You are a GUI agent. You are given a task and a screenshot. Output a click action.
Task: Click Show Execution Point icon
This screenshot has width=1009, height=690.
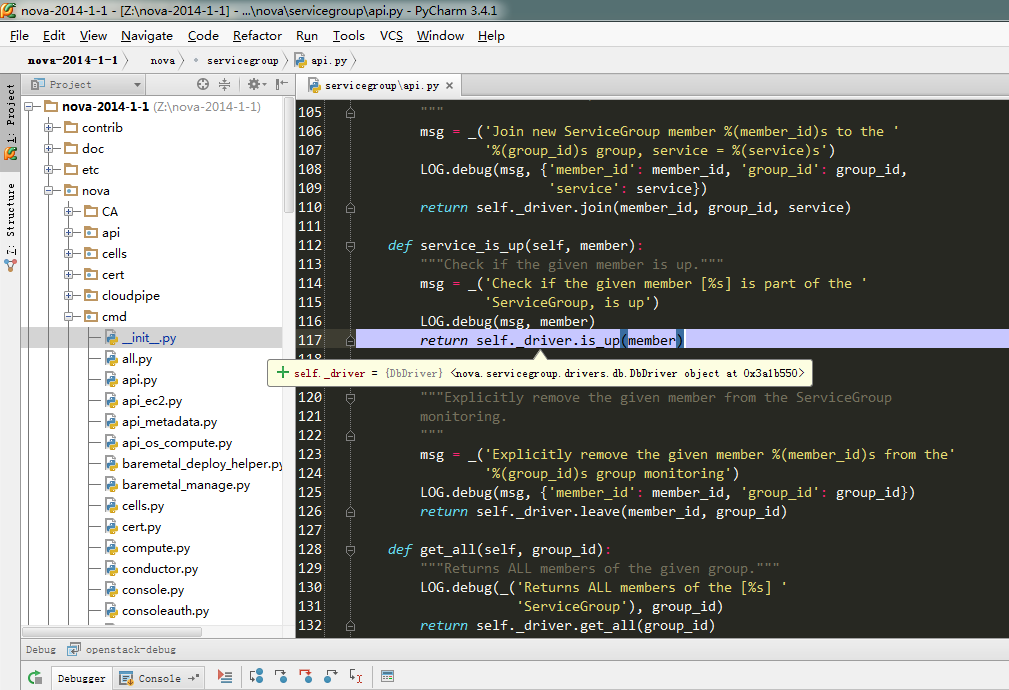point(225,676)
